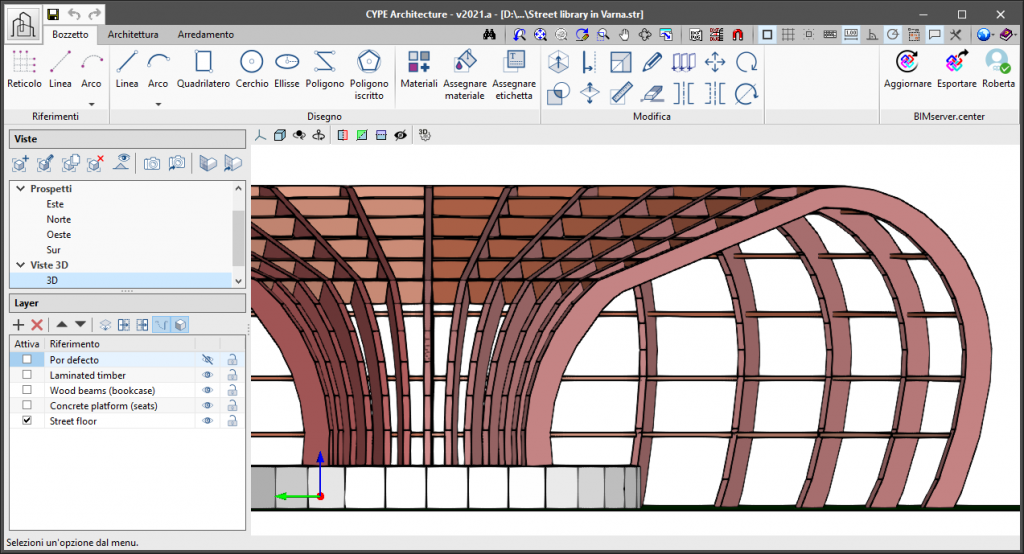Open the Arredamento tab

[206, 34]
